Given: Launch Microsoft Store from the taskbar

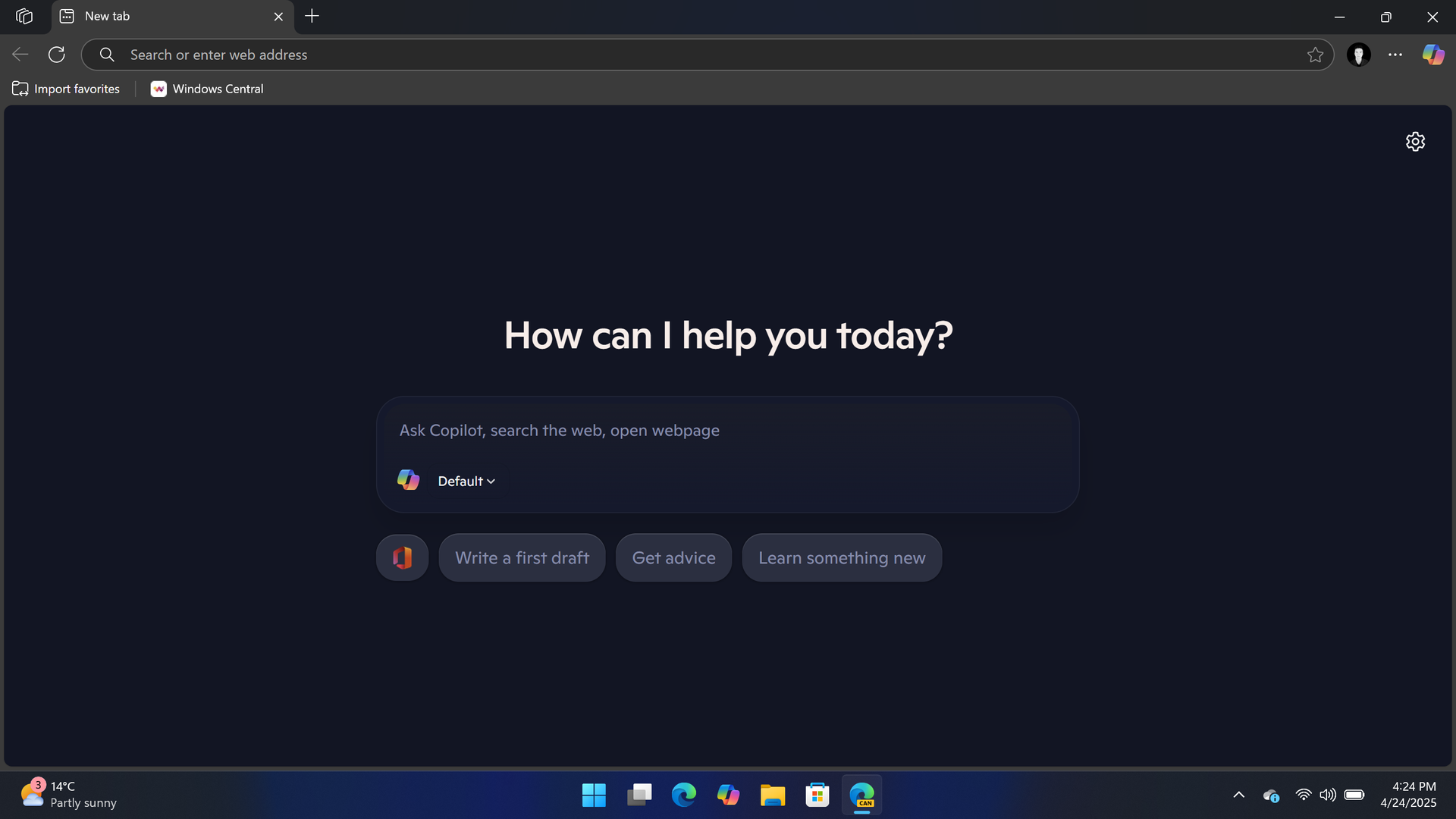Looking at the screenshot, I should pos(817,795).
